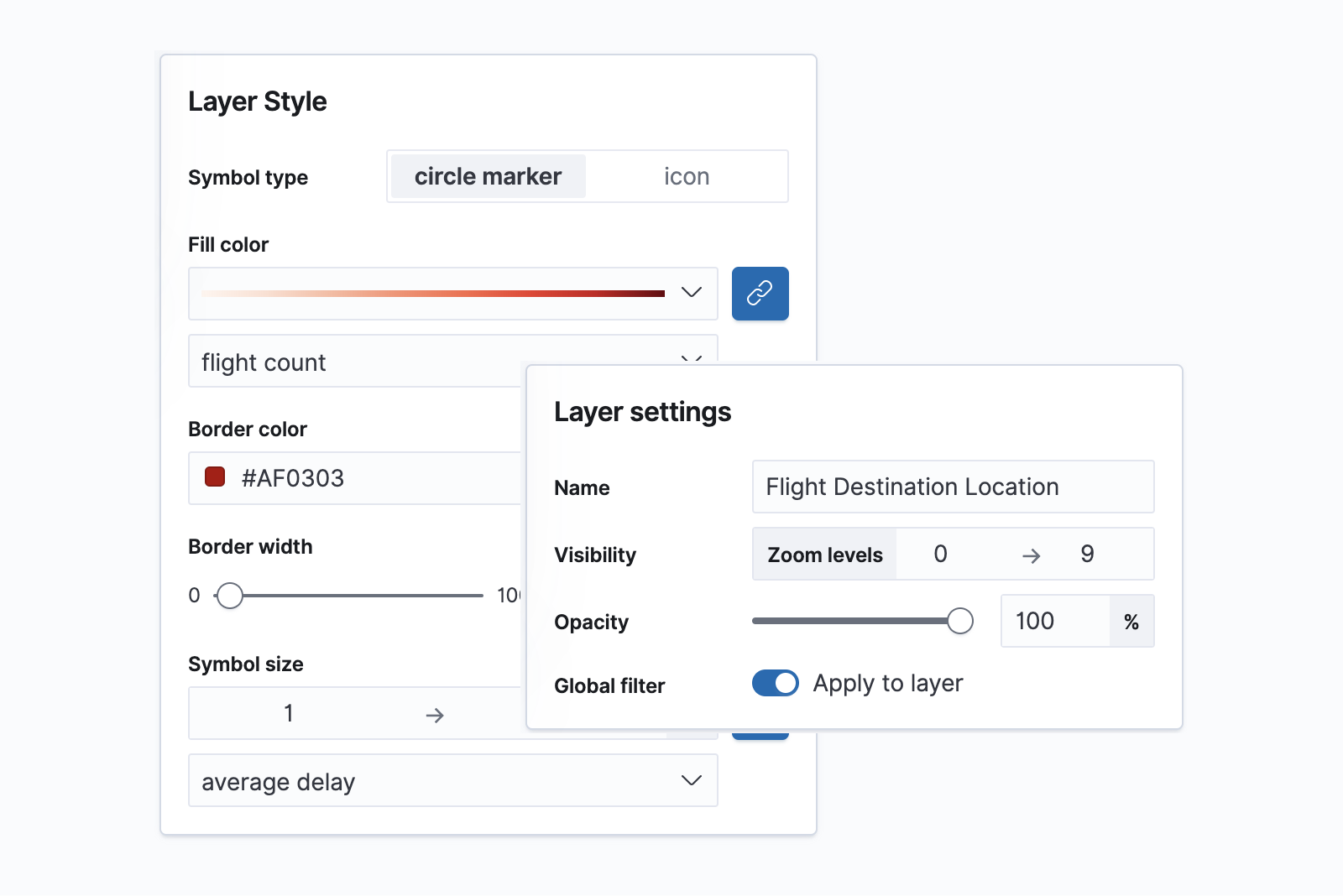The height and width of the screenshot is (896, 1343).
Task: Open the fill color gradient dropdown
Action: (x=453, y=294)
